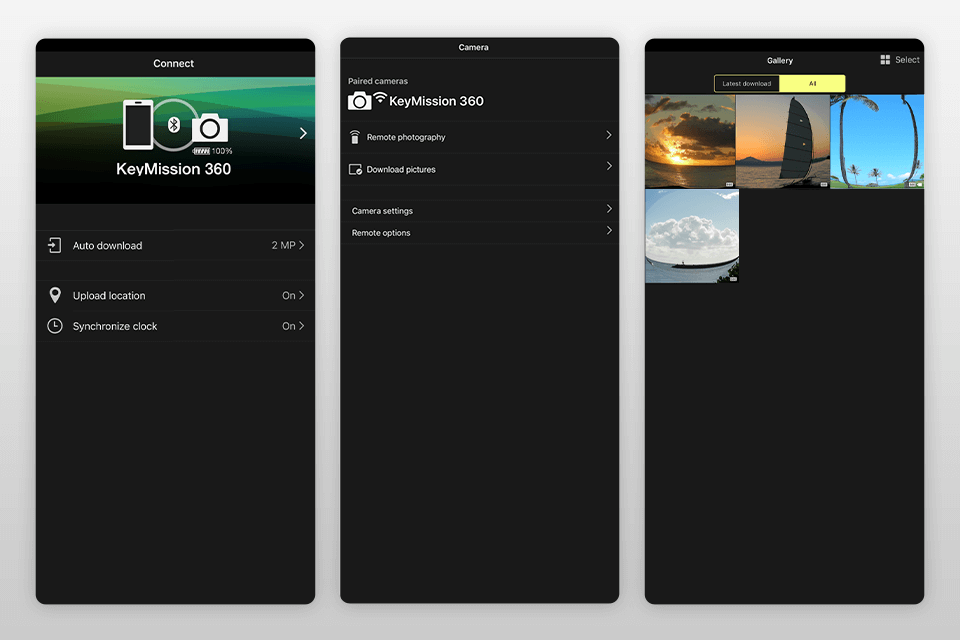Tap the grid icon next to Select
The width and height of the screenshot is (960, 640).
[884, 59]
